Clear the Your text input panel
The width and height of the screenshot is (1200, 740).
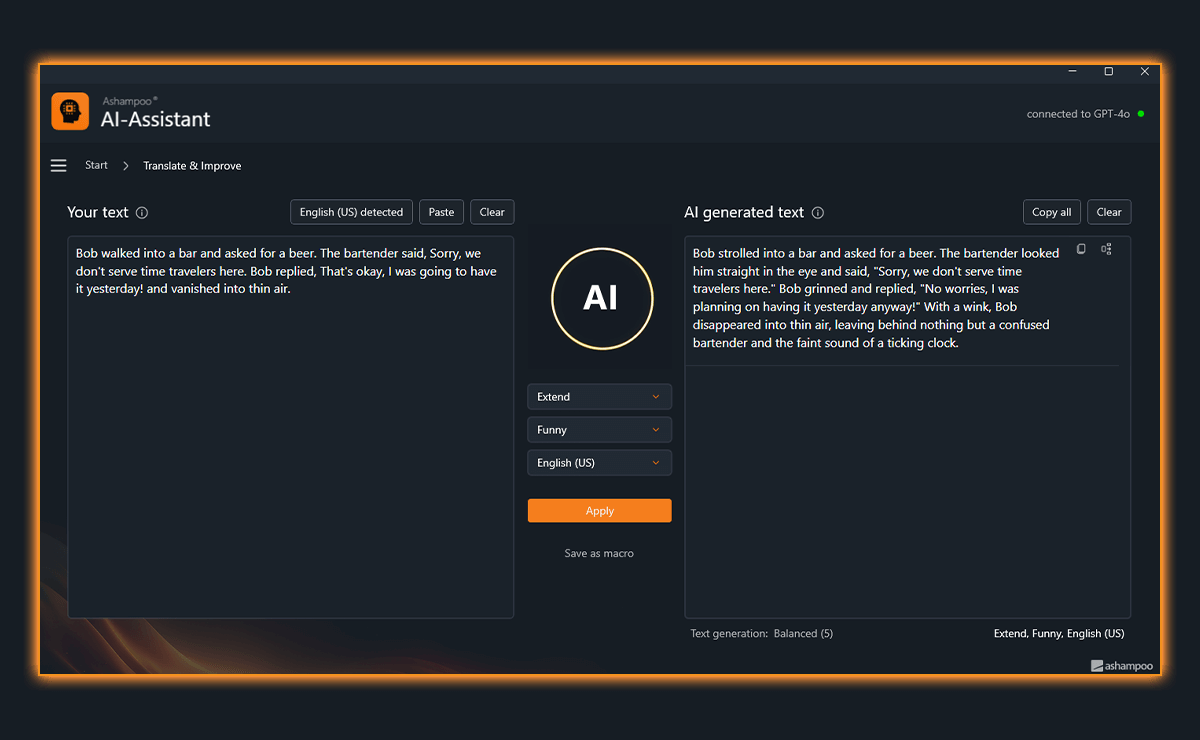pyautogui.click(x=492, y=212)
